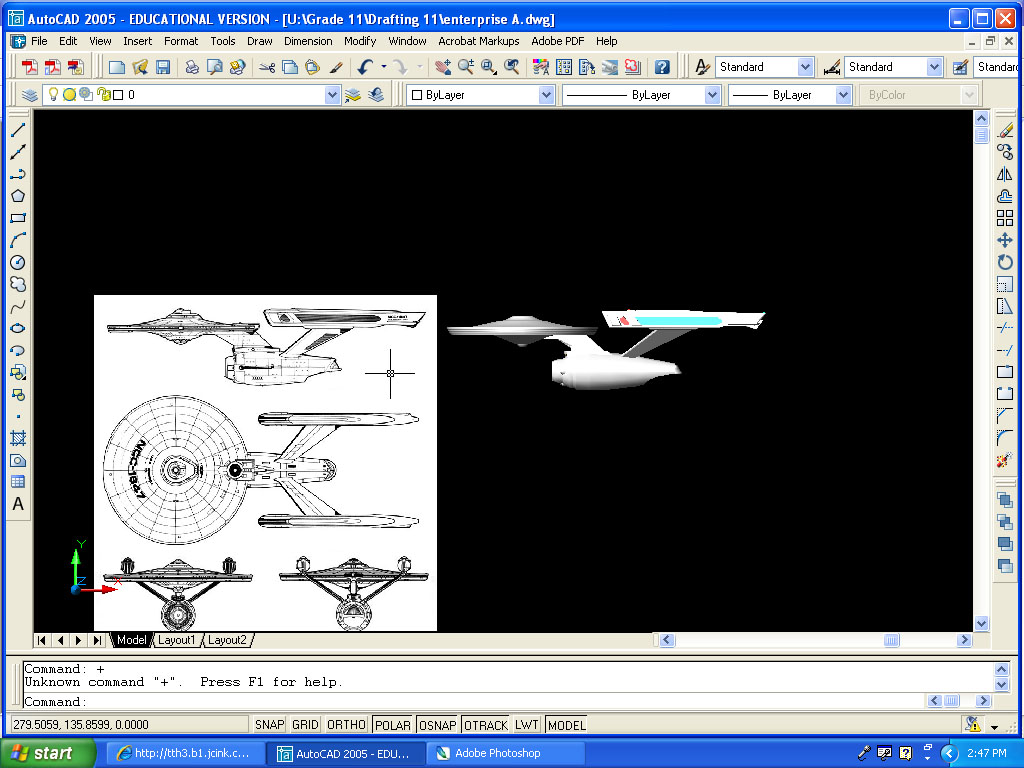Toggle POLAR tracking in status bar
This screenshot has height=768, width=1024.
(x=392, y=725)
